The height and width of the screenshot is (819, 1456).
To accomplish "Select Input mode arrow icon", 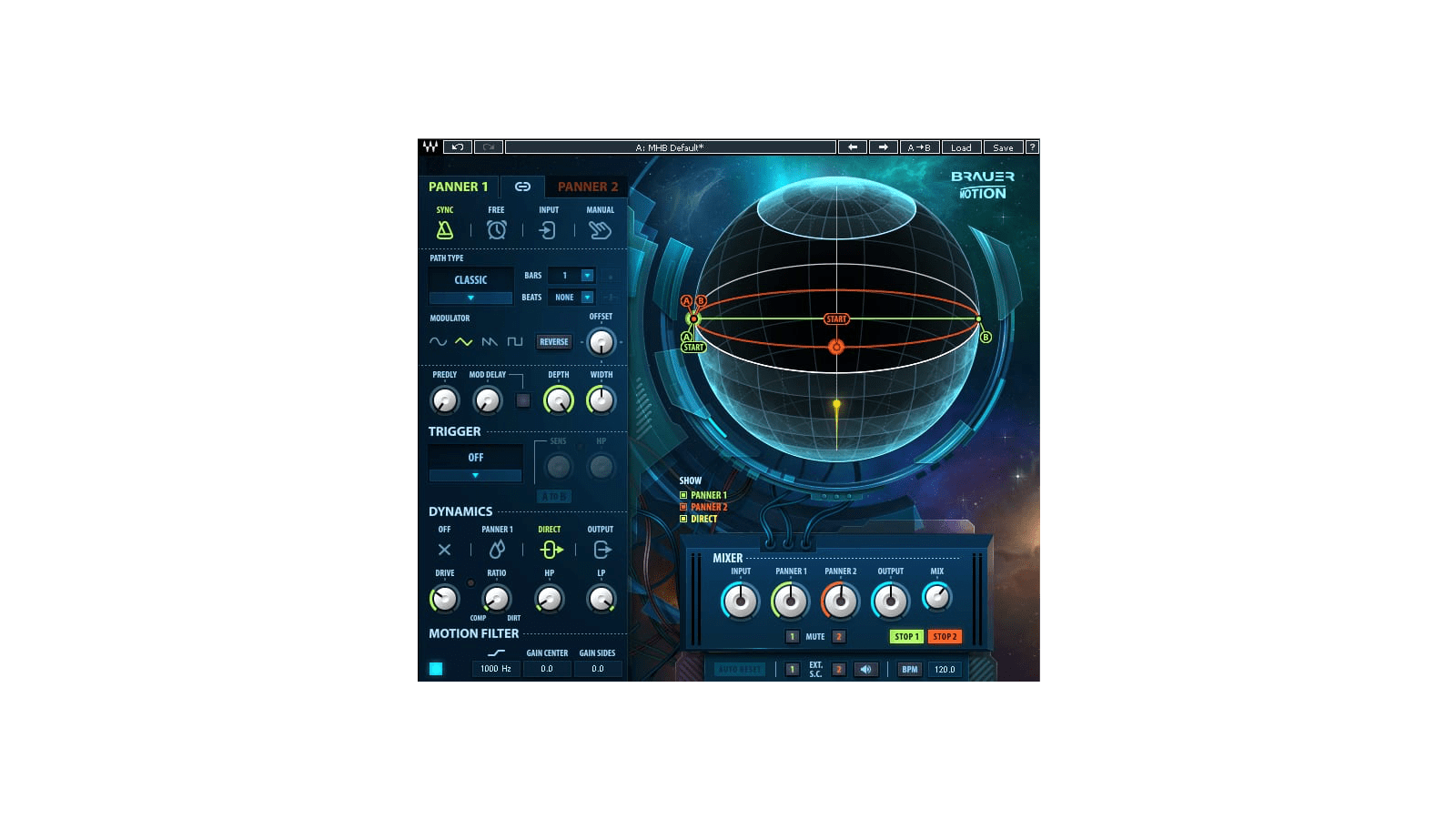I will 548,230.
